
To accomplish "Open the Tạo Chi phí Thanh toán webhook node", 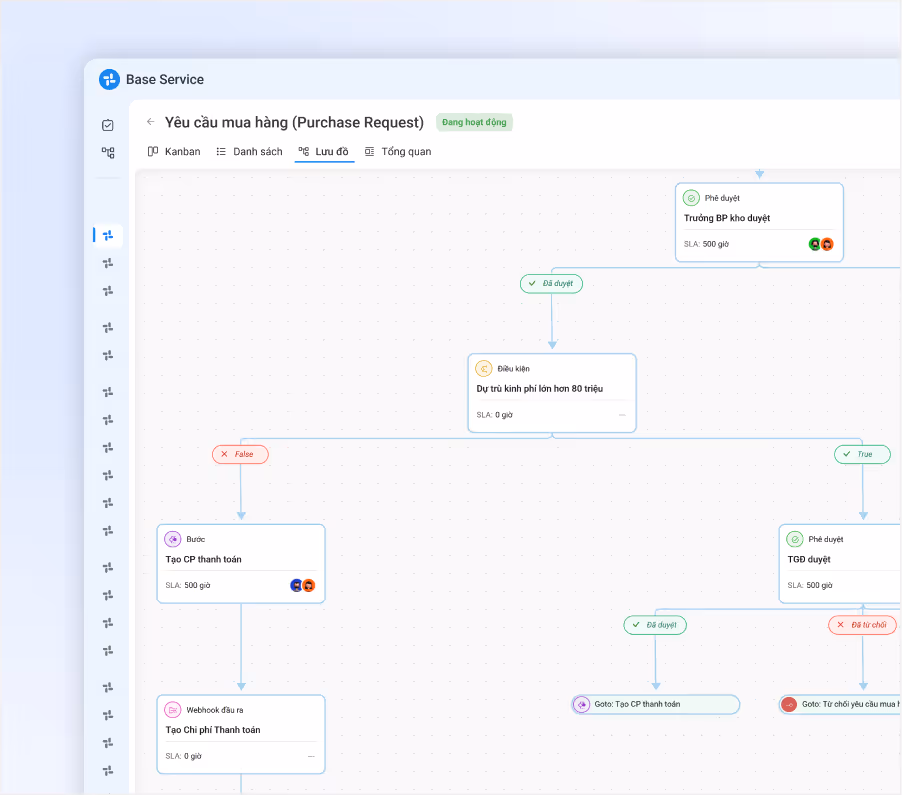I will coord(241,735).
